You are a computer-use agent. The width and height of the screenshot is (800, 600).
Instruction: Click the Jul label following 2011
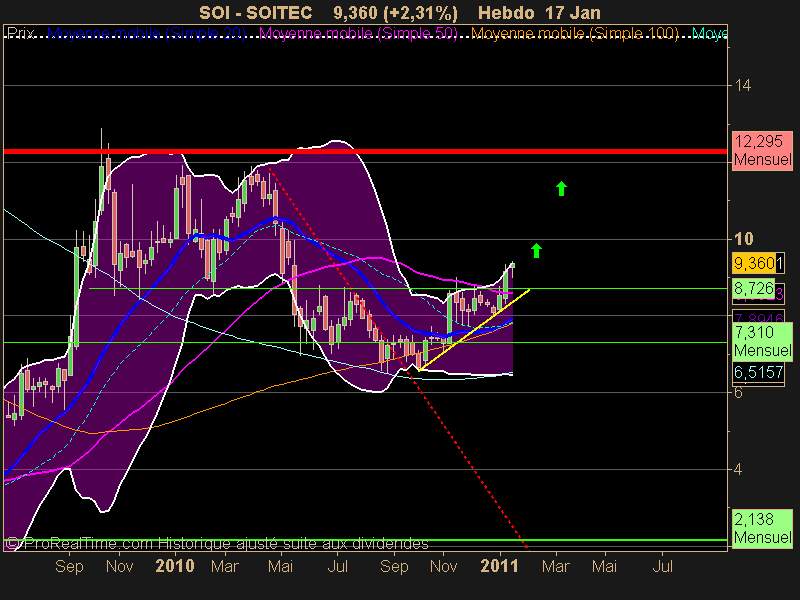[662, 566]
